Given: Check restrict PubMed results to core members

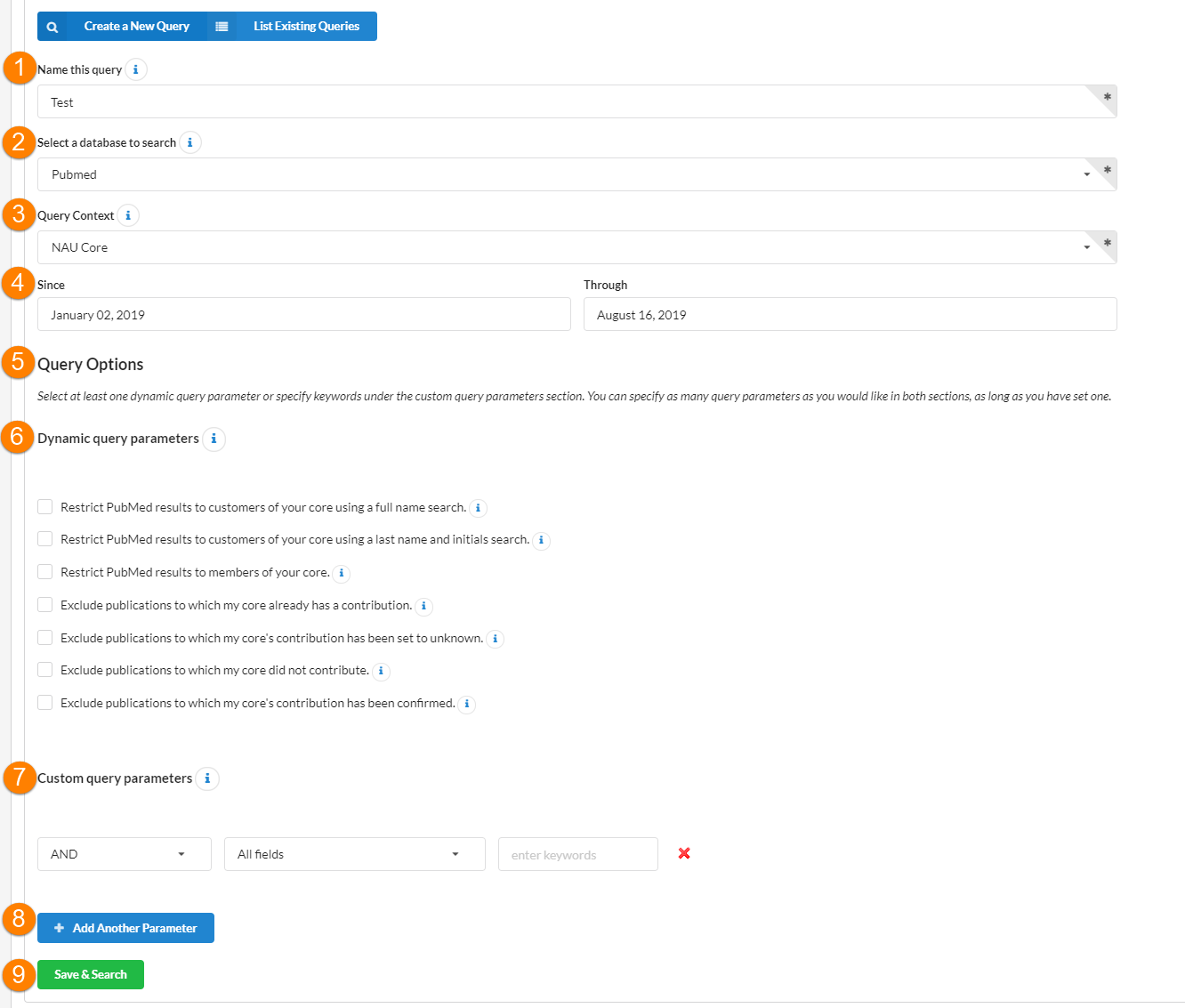Looking at the screenshot, I should [x=45, y=572].
